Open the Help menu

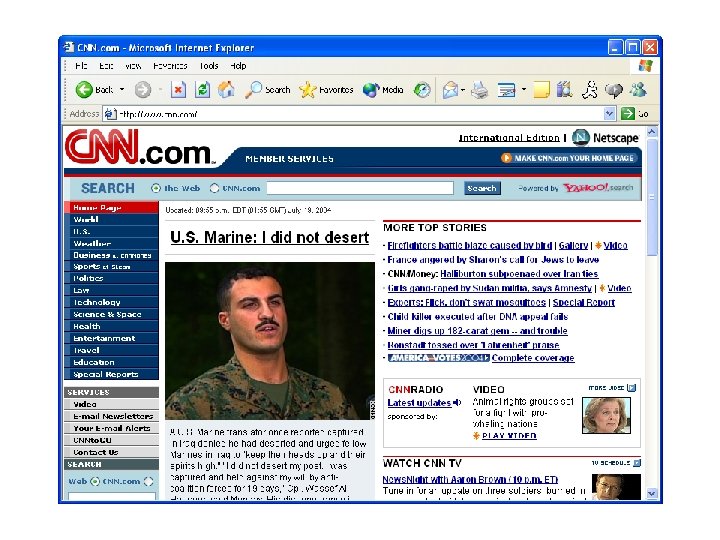tap(238, 66)
